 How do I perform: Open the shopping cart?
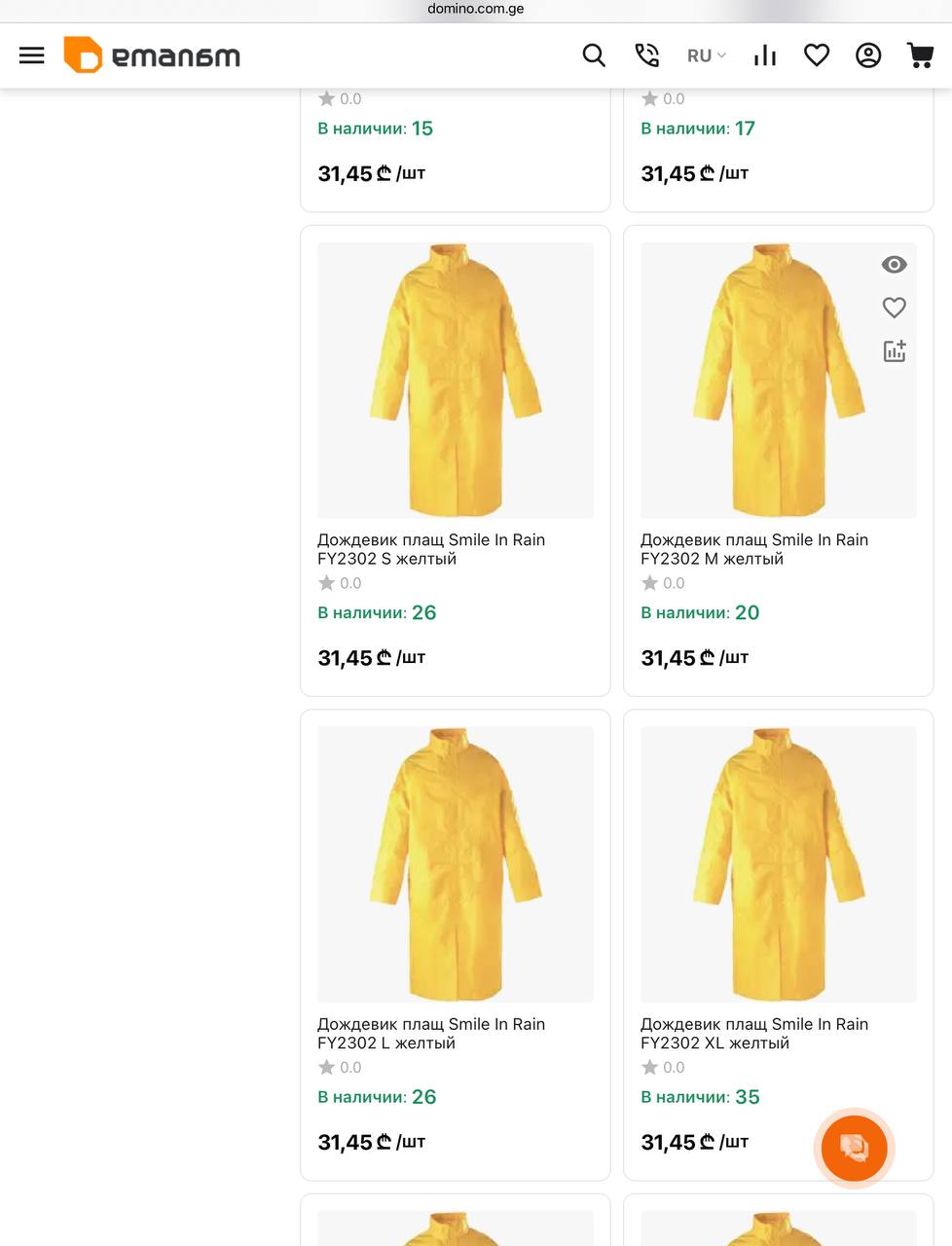[920, 55]
